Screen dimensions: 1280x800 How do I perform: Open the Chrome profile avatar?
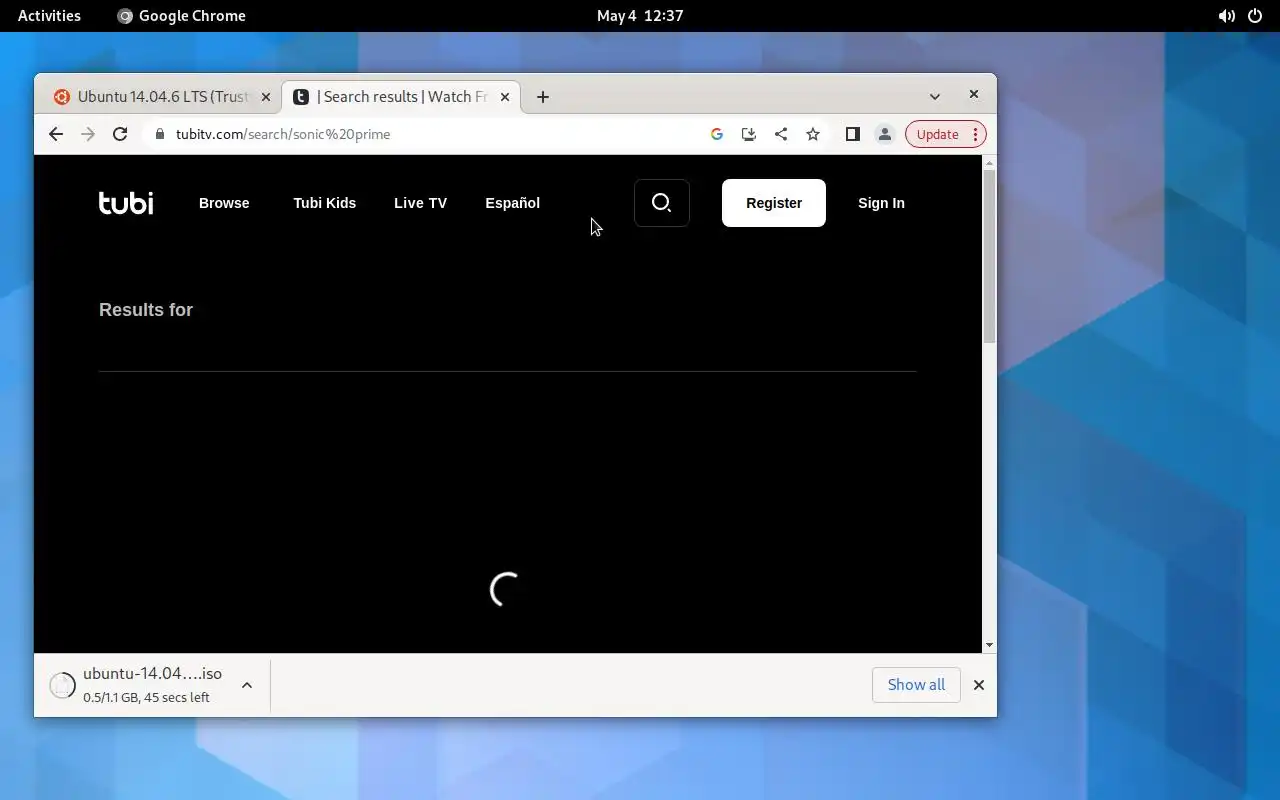point(885,134)
